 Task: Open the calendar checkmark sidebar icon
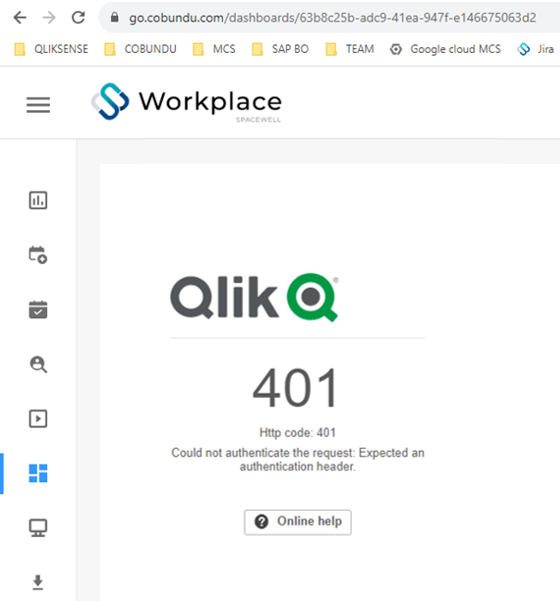[38, 309]
